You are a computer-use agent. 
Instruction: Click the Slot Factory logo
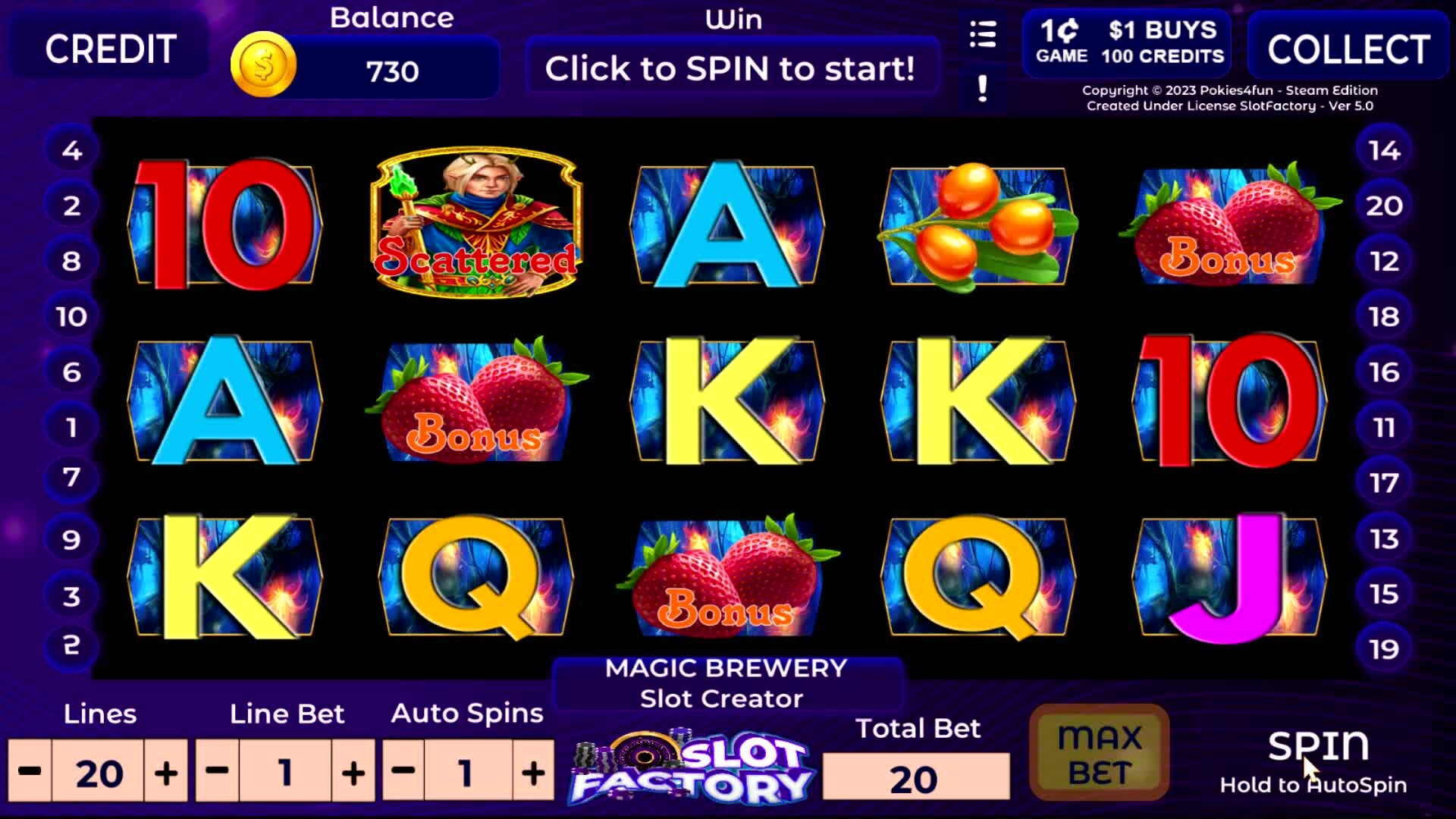(x=692, y=767)
